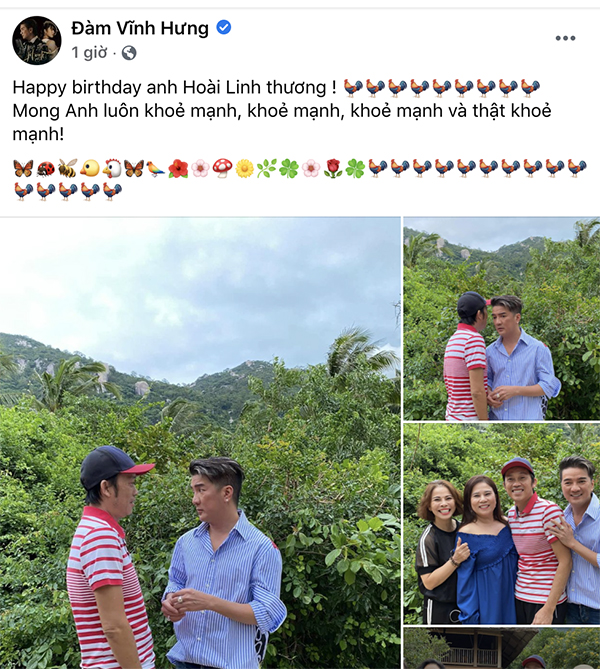The image size is (600, 669).
Task: Open the partially visible bottom-right photo
Action: pos(502,649)
